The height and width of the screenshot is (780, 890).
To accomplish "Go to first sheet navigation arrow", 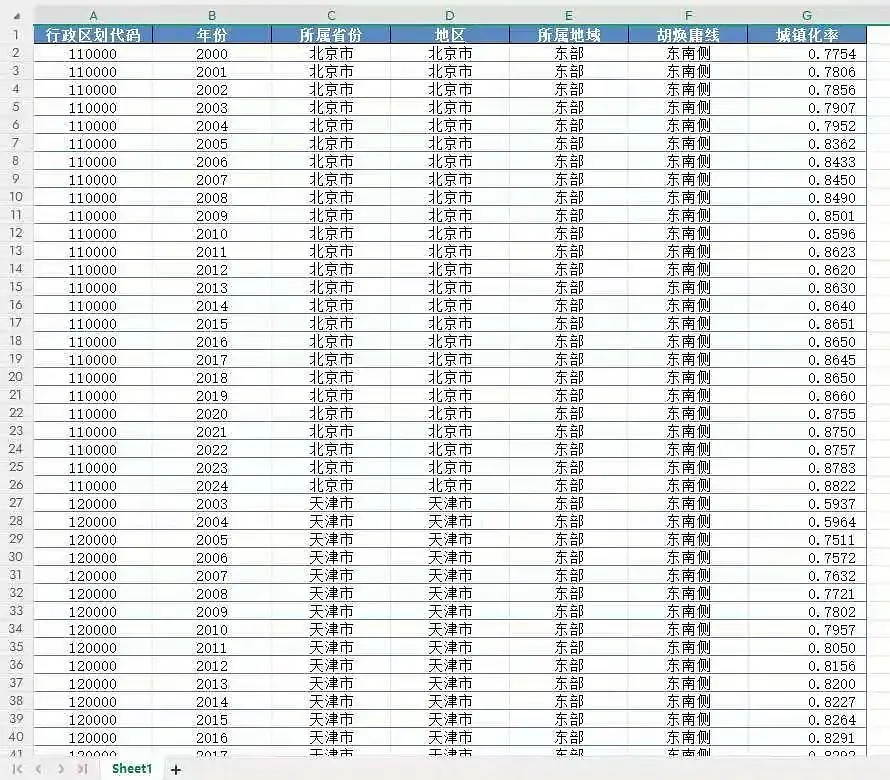I will 17,769.
